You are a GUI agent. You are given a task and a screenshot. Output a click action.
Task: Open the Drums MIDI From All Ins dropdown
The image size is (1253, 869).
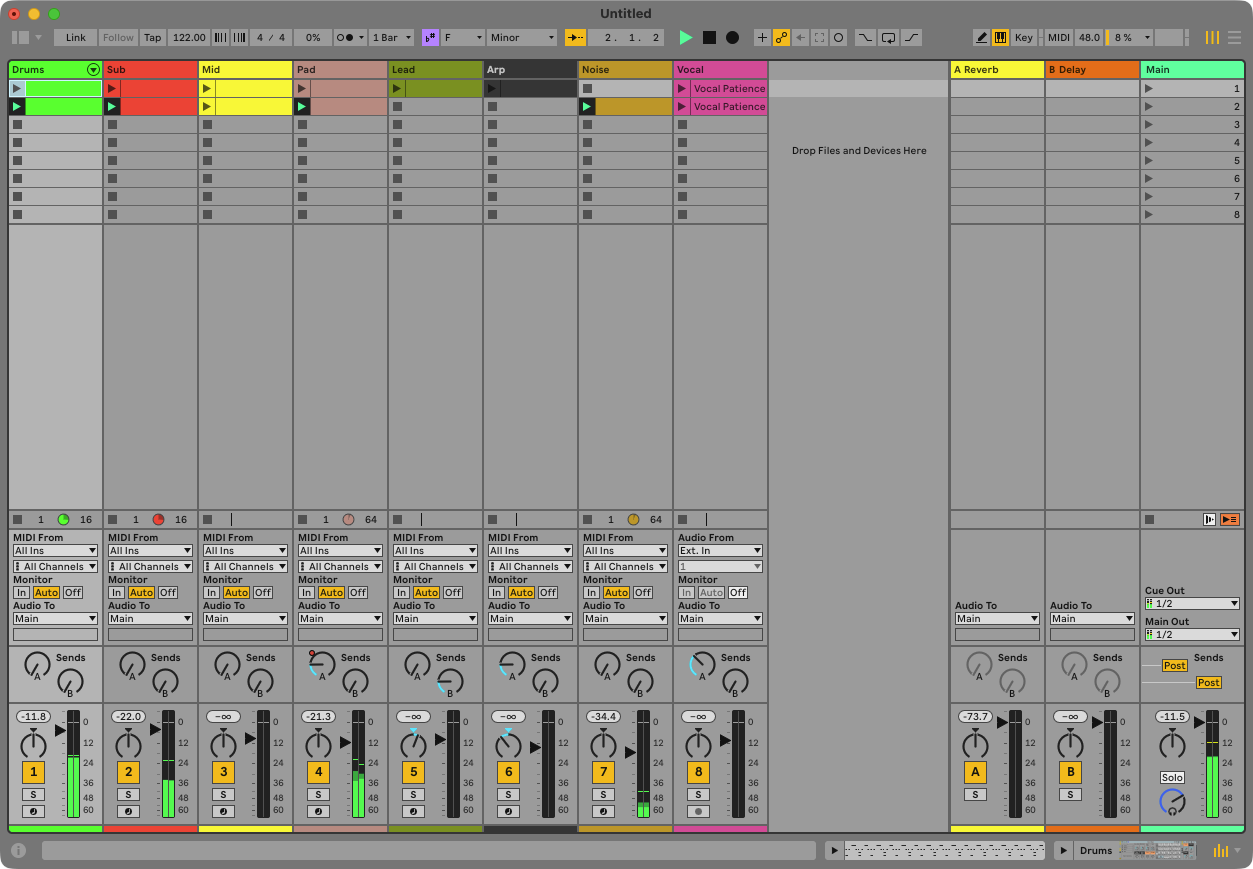[x=55, y=550]
